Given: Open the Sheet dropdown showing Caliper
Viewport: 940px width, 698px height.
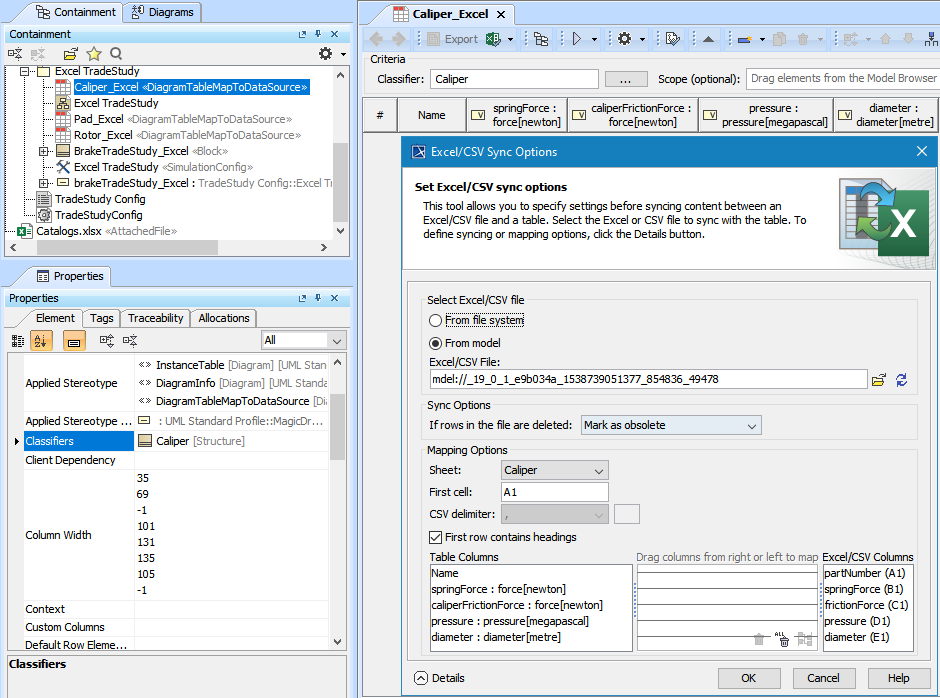Looking at the screenshot, I should pos(555,470).
